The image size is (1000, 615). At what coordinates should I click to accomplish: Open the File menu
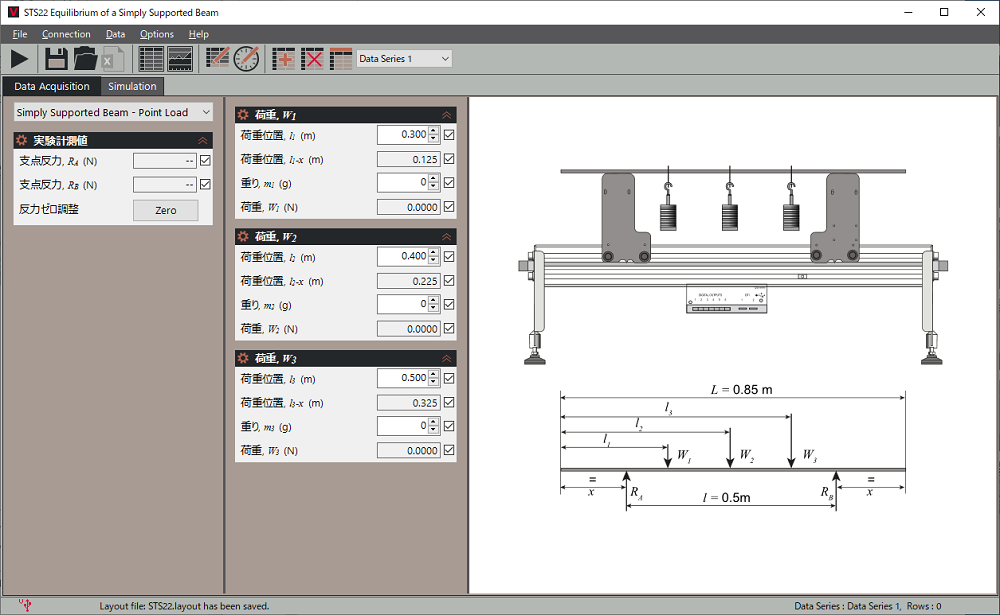click(20, 34)
